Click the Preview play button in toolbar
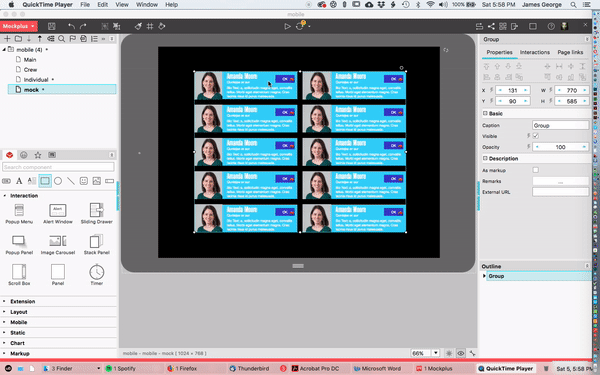Viewport: 600px width, 375px height. [x=287, y=26]
